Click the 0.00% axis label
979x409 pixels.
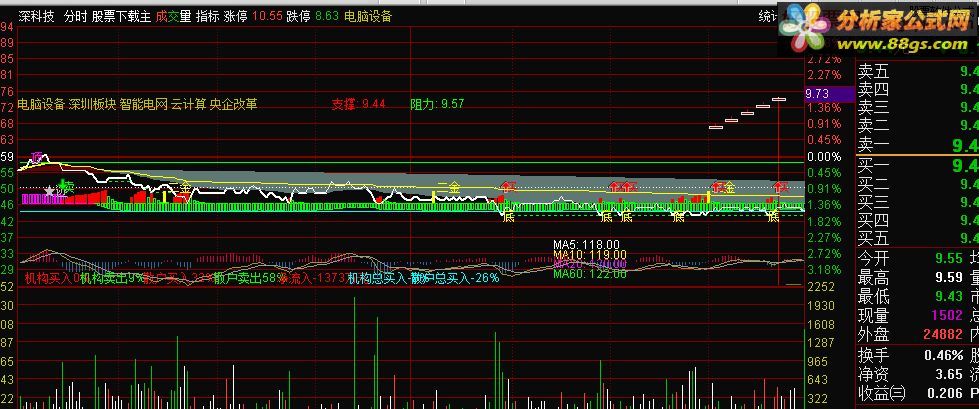[824, 157]
